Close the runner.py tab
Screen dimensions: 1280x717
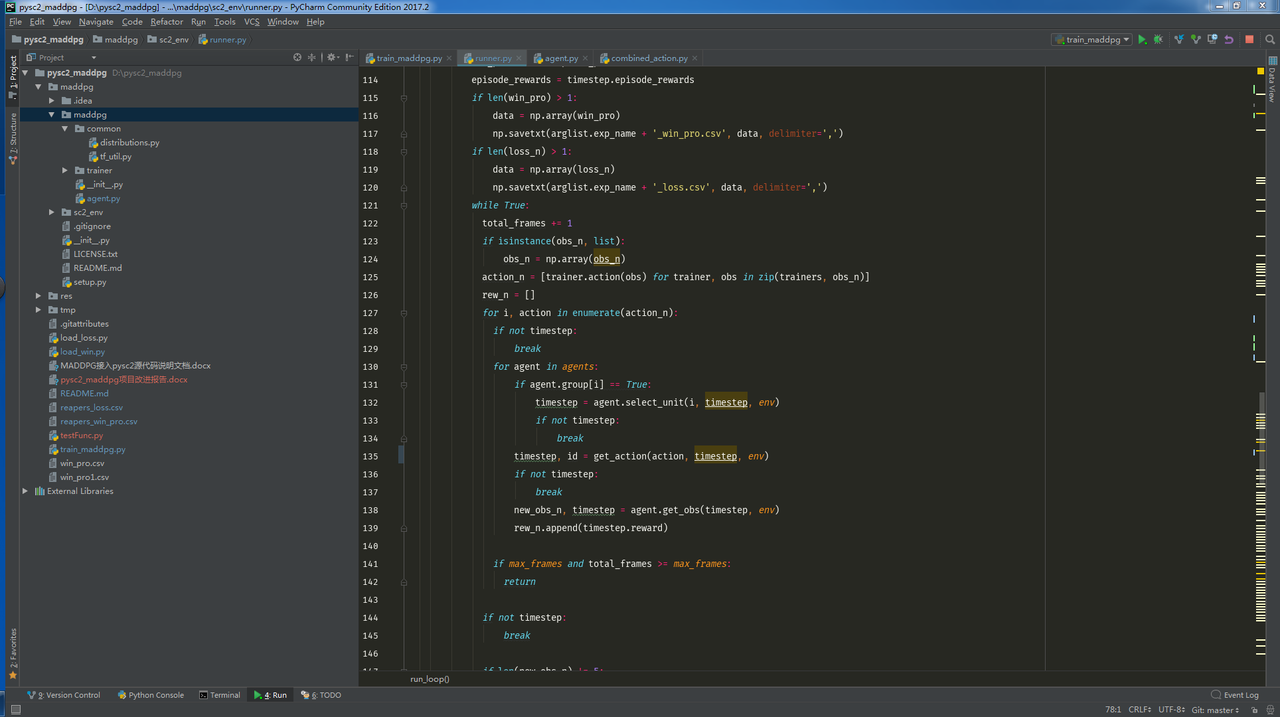519,59
